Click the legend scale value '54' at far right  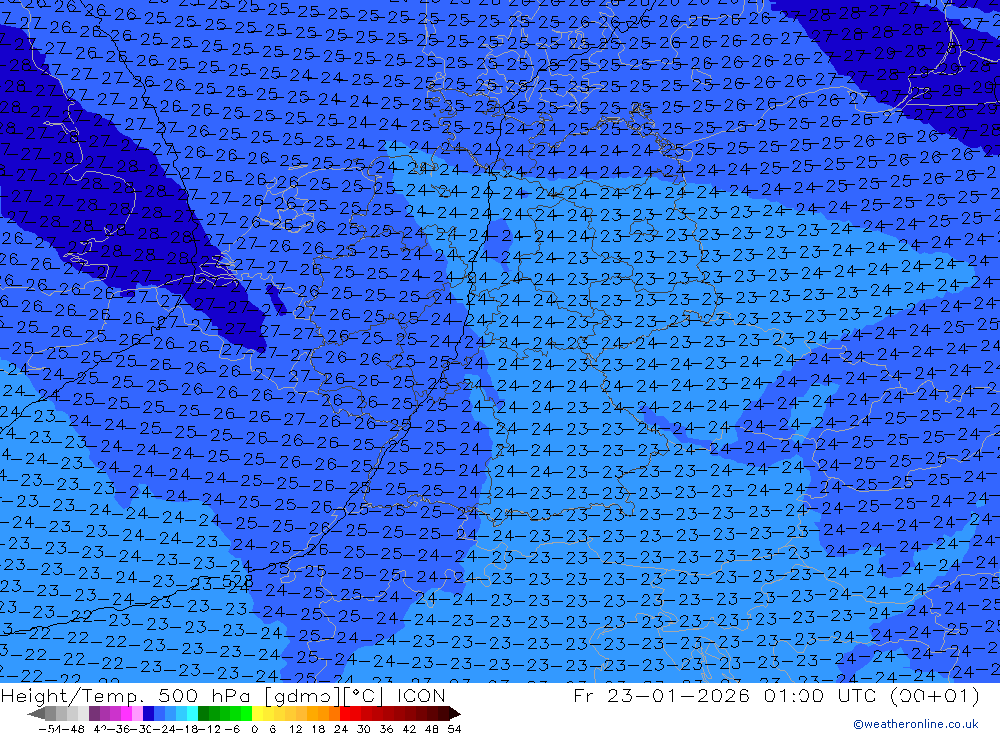(454, 729)
